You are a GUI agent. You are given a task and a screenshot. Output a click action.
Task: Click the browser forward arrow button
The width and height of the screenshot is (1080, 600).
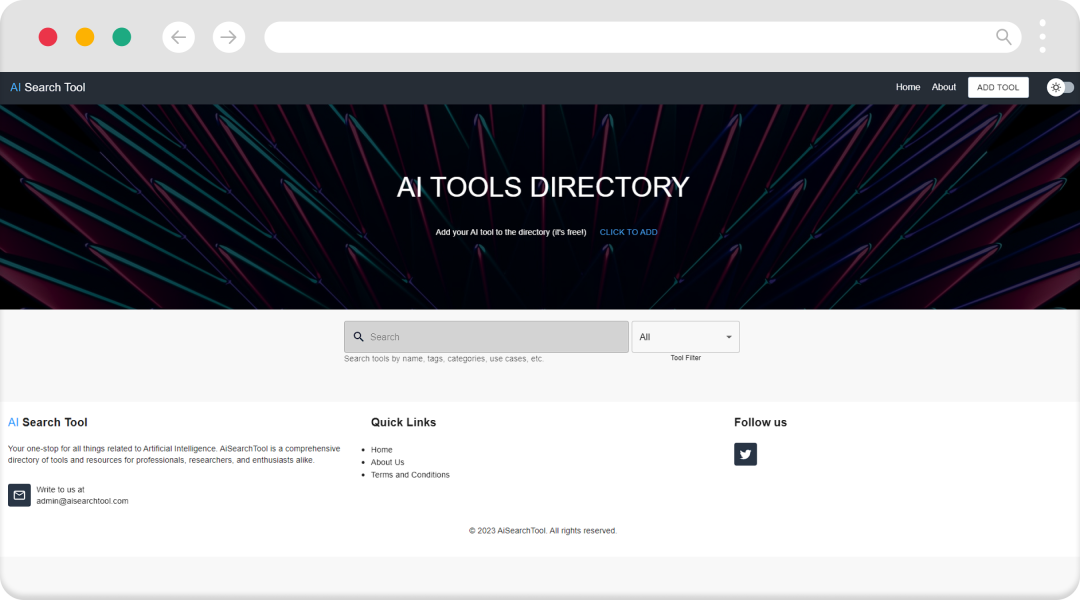point(229,37)
